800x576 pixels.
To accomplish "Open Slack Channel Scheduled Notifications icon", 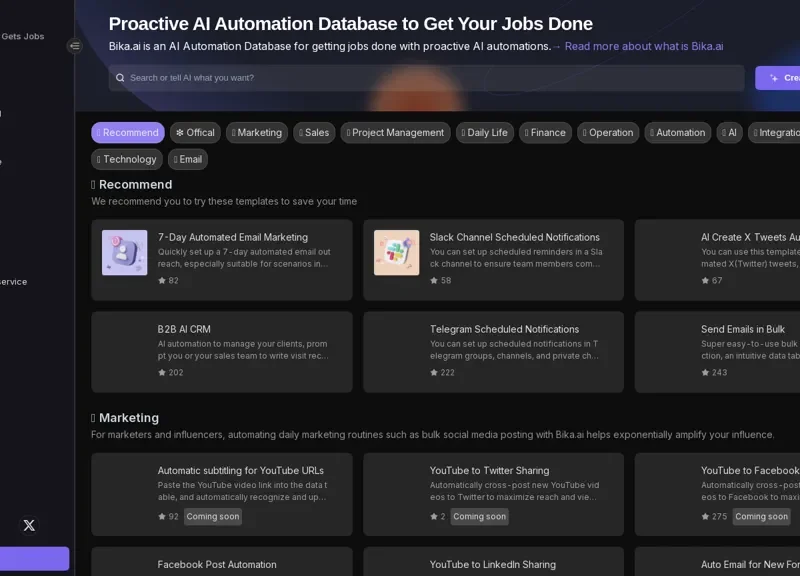I will [396, 252].
